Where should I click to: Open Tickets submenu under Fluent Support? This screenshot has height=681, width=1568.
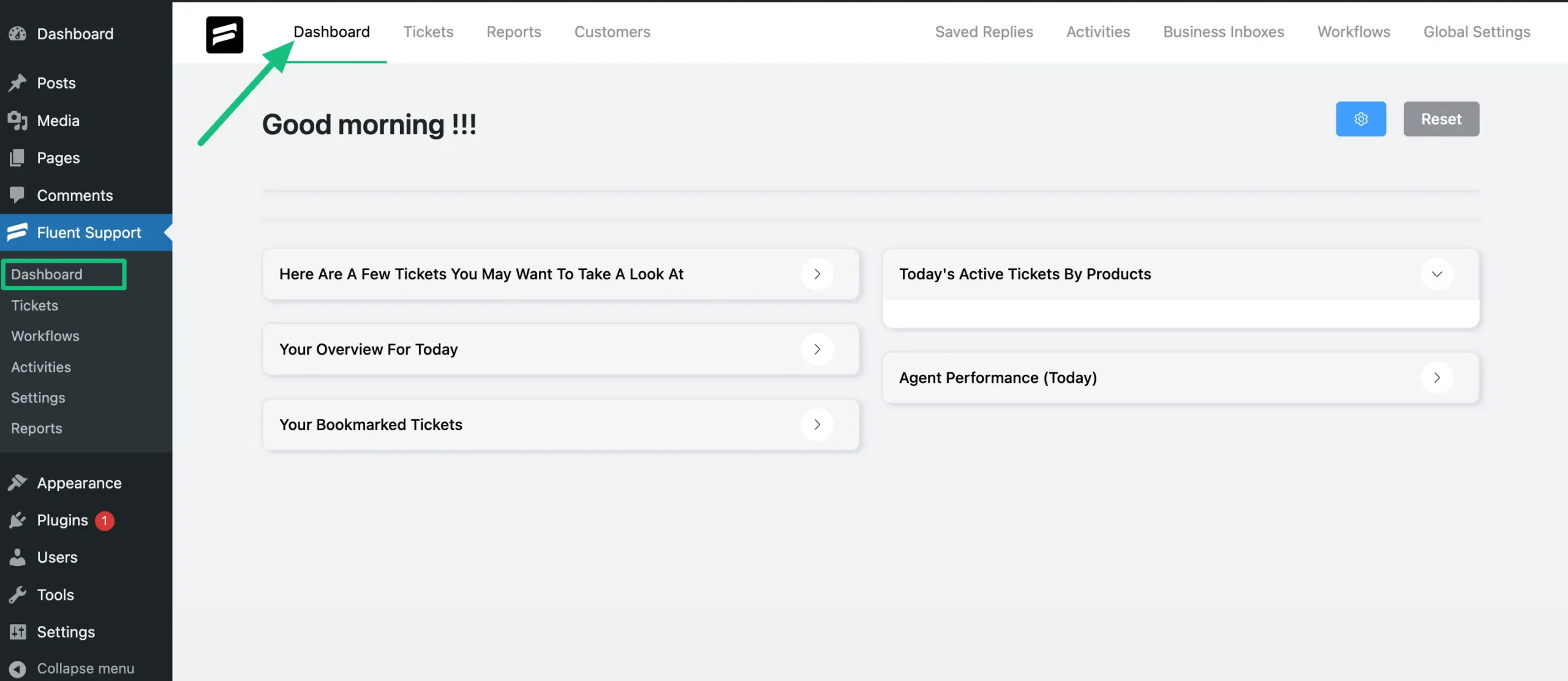tap(34, 305)
